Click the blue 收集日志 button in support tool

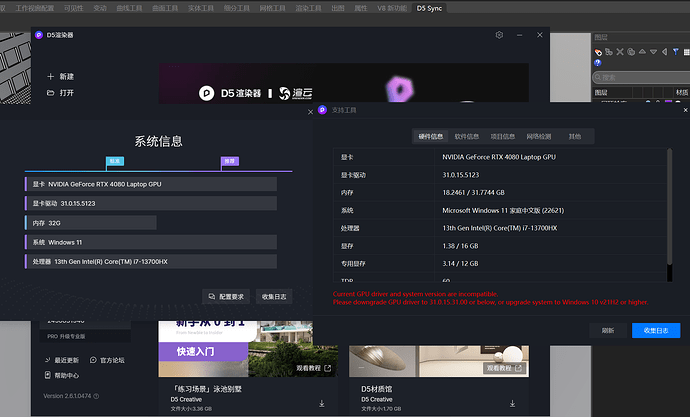656,330
